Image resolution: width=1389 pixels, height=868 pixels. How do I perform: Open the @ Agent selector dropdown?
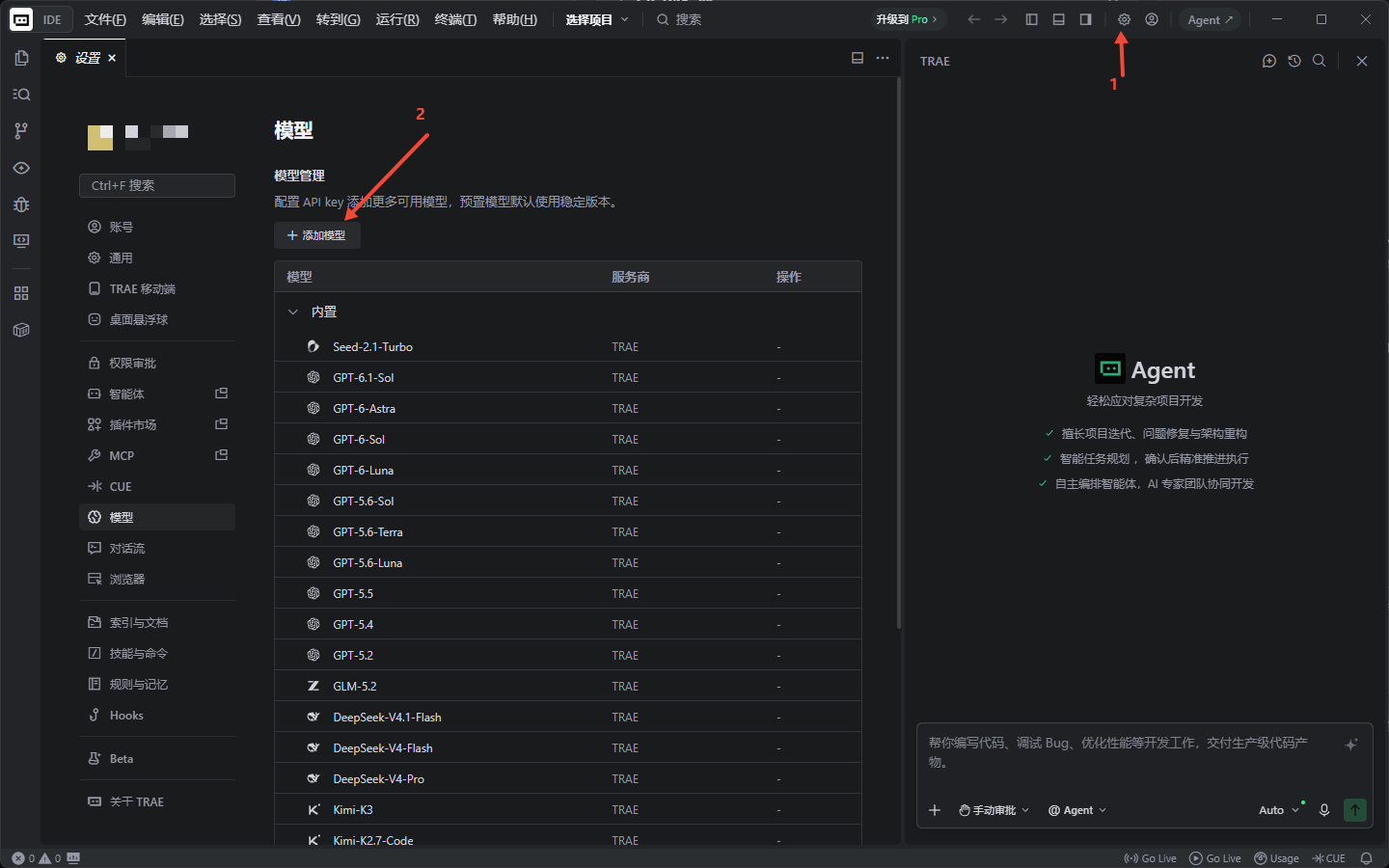click(1077, 810)
